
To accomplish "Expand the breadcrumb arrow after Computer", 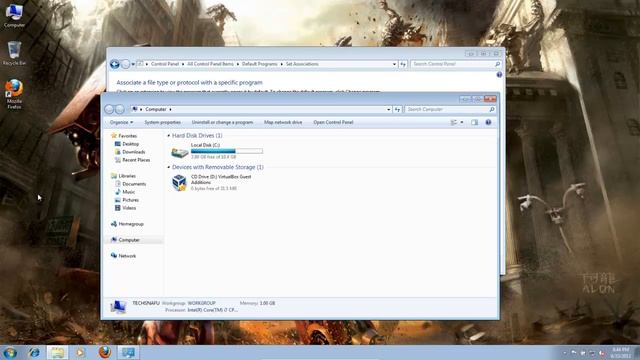I will (170, 109).
